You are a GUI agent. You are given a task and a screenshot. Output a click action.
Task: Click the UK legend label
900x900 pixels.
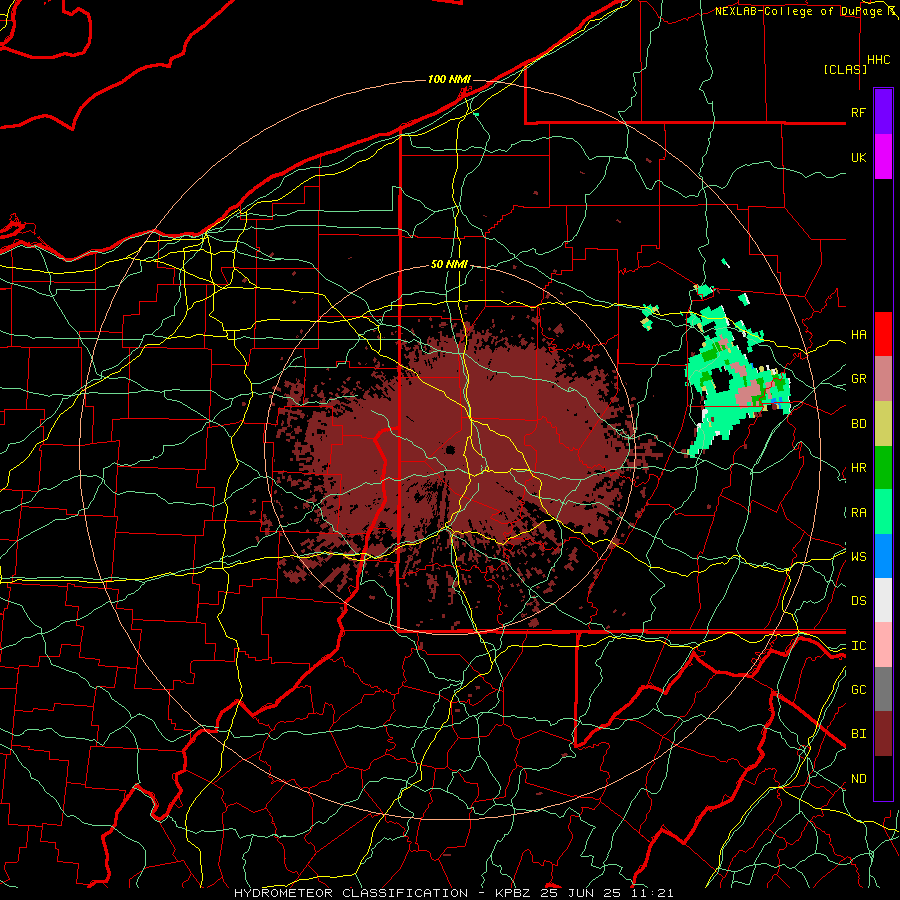click(858, 158)
